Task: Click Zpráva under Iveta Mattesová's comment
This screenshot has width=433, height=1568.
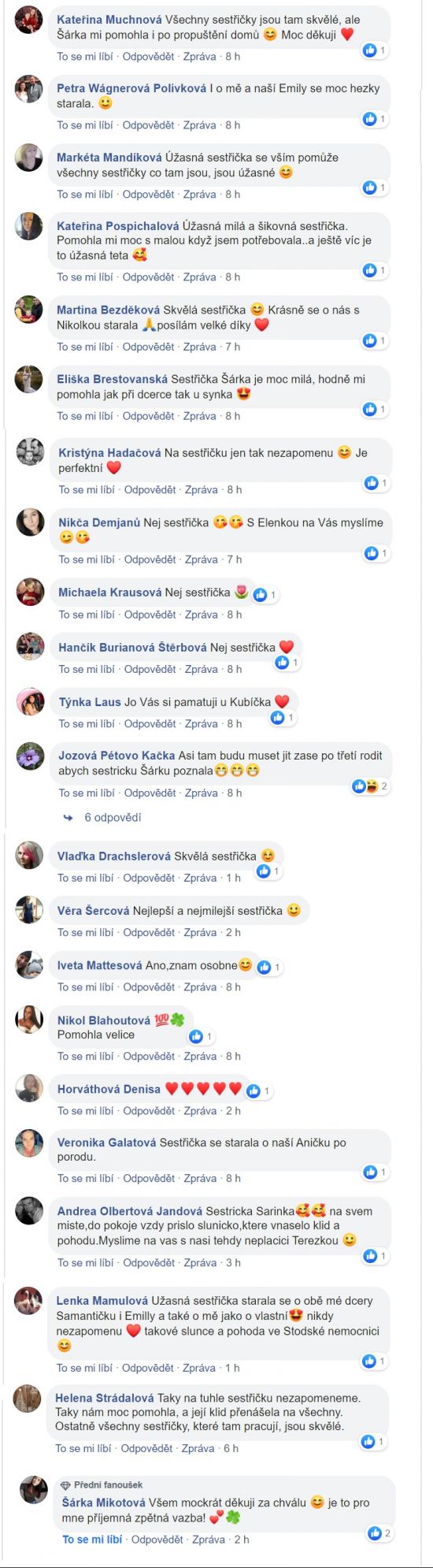Action: (199, 987)
